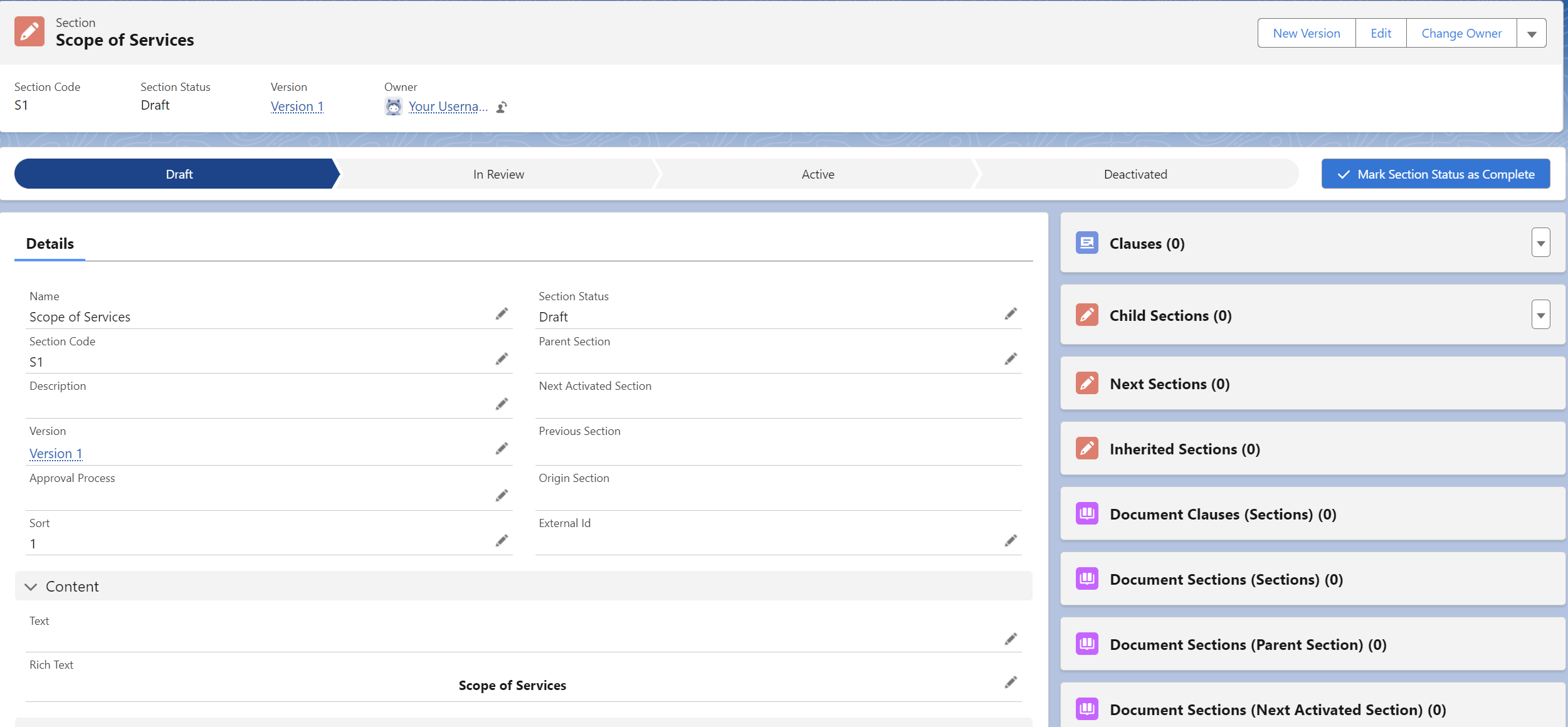
Task: Click the Inherited Sections related list icon
Action: [x=1087, y=448]
